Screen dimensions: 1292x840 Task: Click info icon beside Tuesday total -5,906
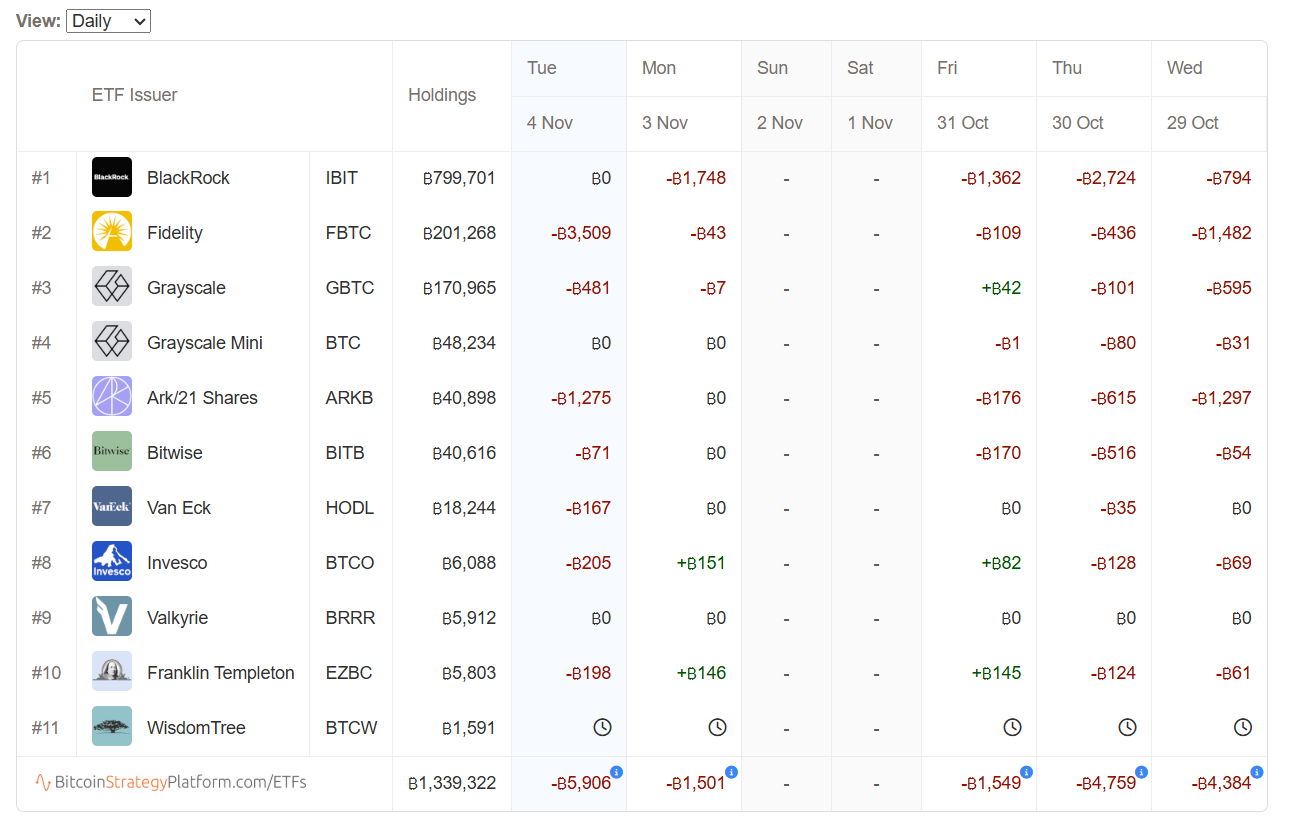pos(617,772)
